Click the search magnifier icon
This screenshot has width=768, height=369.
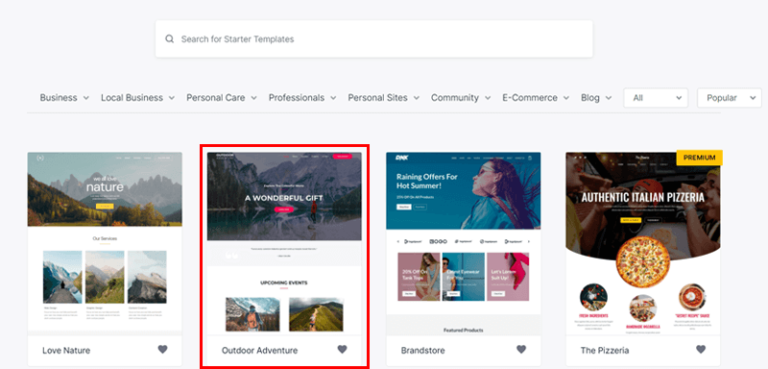[169, 39]
